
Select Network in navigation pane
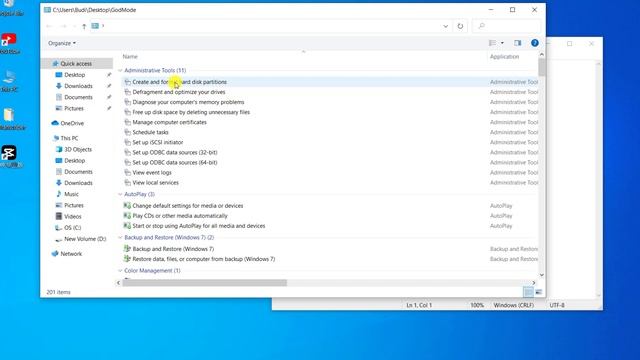[x=67, y=254]
